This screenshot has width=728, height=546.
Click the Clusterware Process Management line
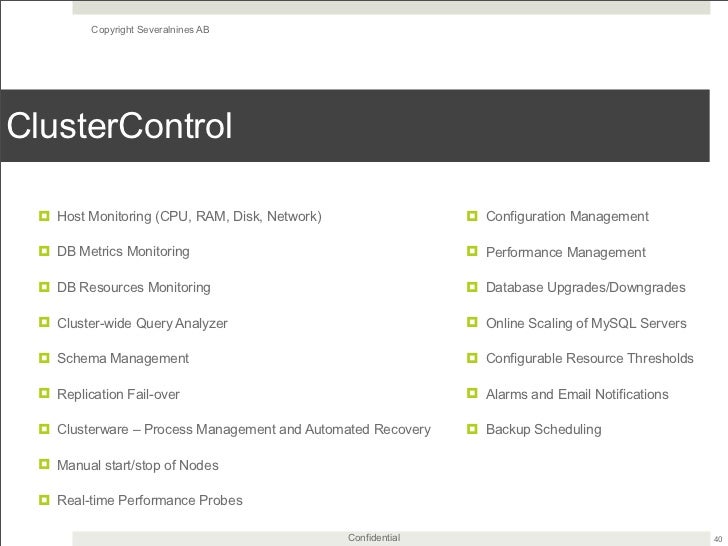(243, 429)
